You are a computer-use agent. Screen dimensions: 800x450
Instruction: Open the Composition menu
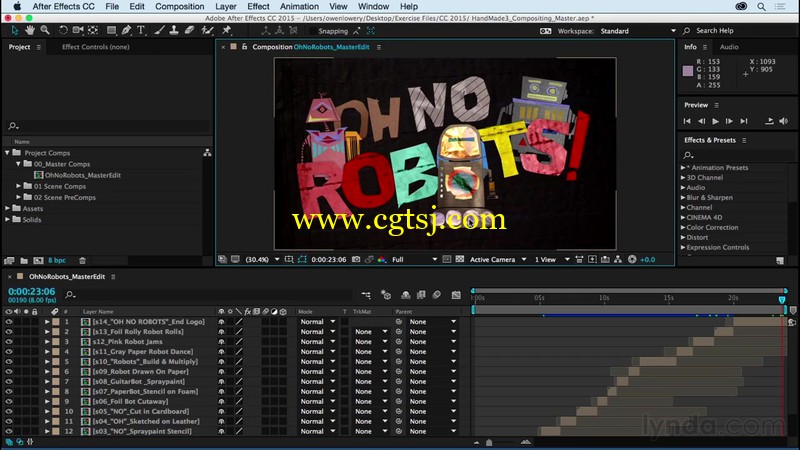click(x=180, y=7)
